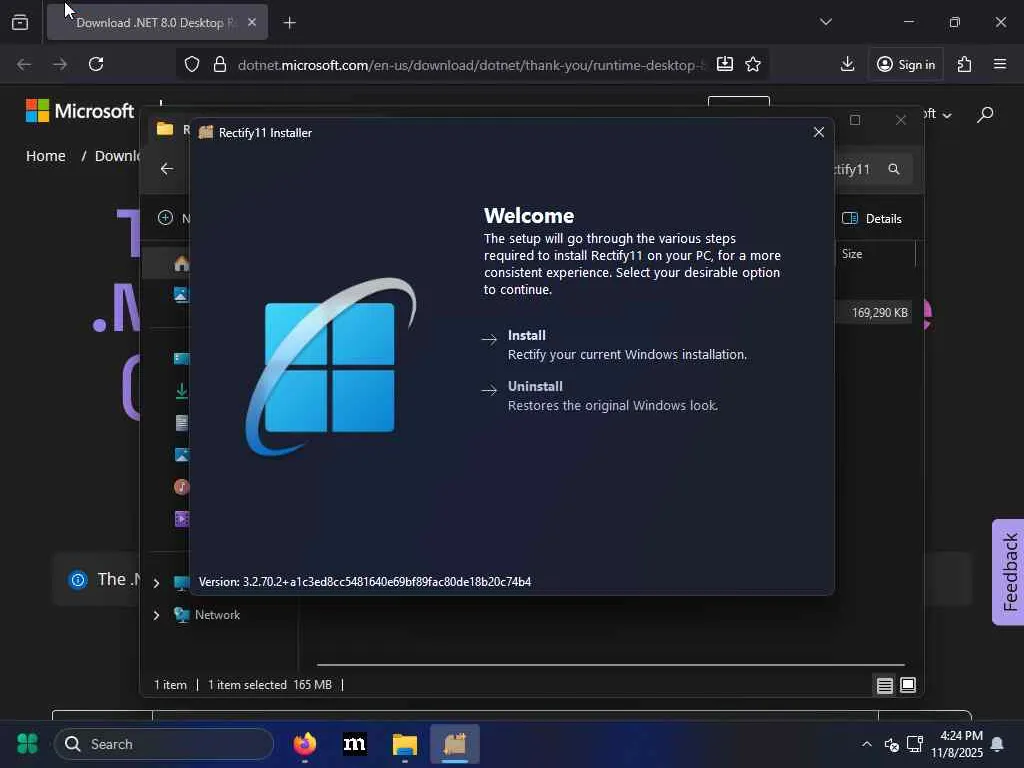1024x768 pixels.
Task: Click New button in Explorer toolbar
Action: pos(173,218)
